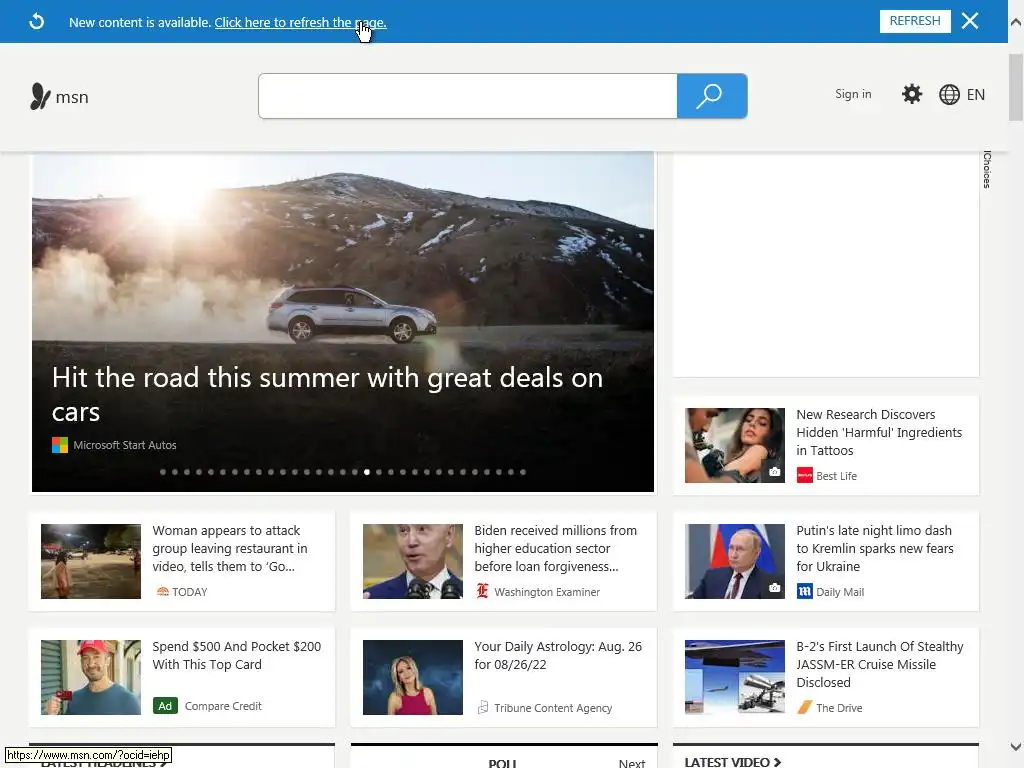Open the LATEST VIDEO section heading
This screenshot has width=1024, height=768.
[x=733, y=761]
